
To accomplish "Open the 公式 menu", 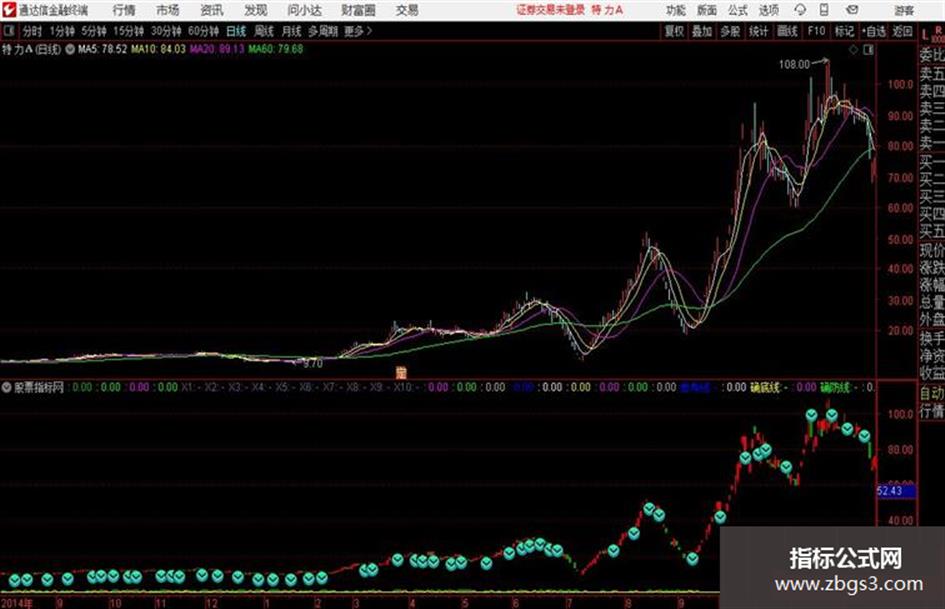I will coord(738,10).
